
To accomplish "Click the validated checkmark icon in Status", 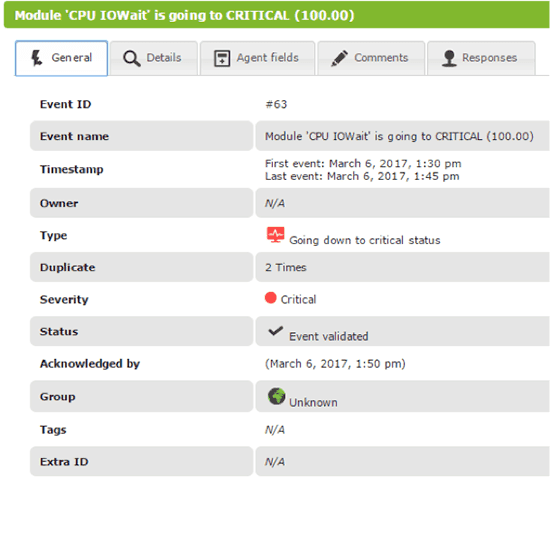I will [275, 331].
